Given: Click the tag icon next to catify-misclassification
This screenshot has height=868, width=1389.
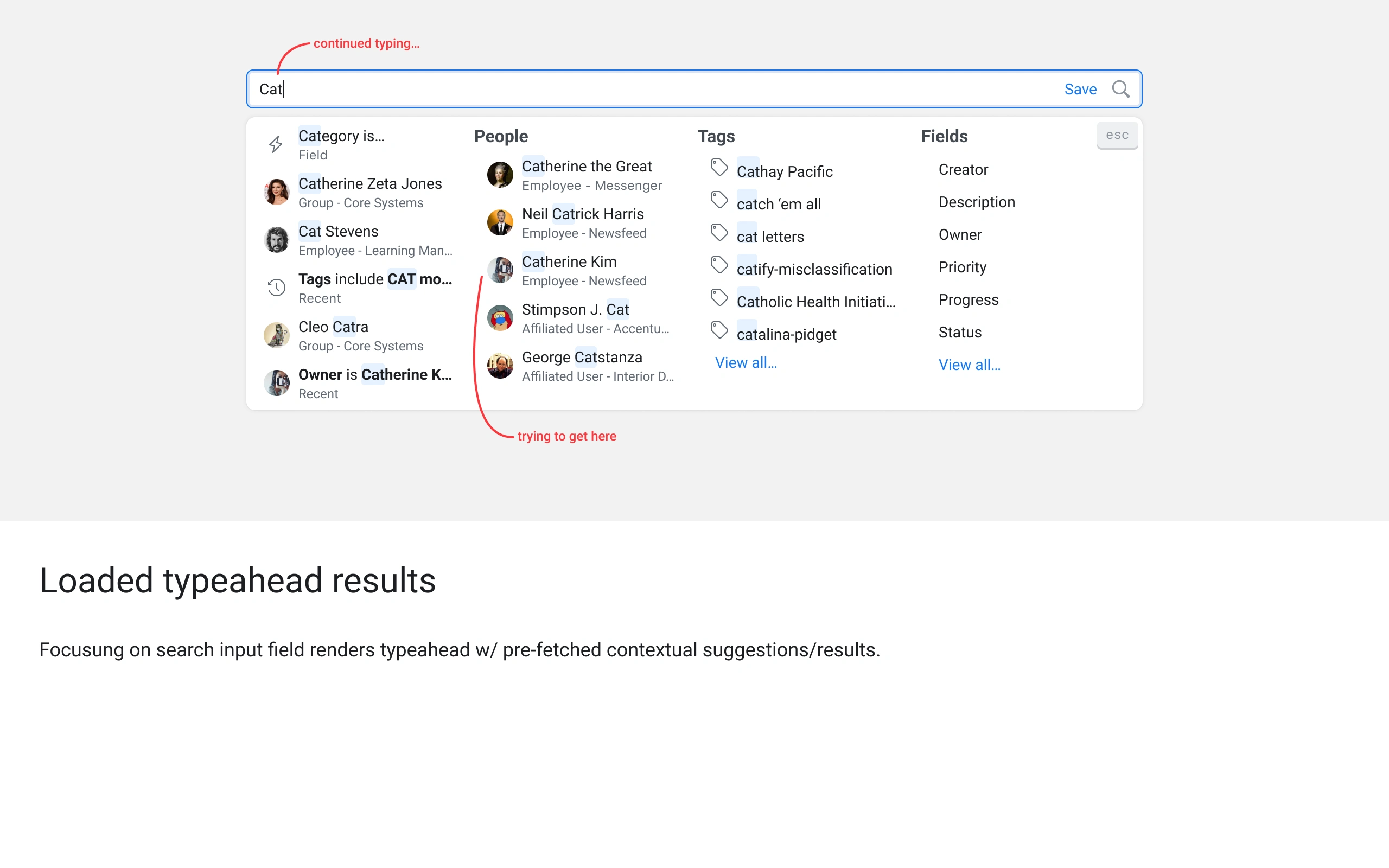Looking at the screenshot, I should [x=718, y=265].
